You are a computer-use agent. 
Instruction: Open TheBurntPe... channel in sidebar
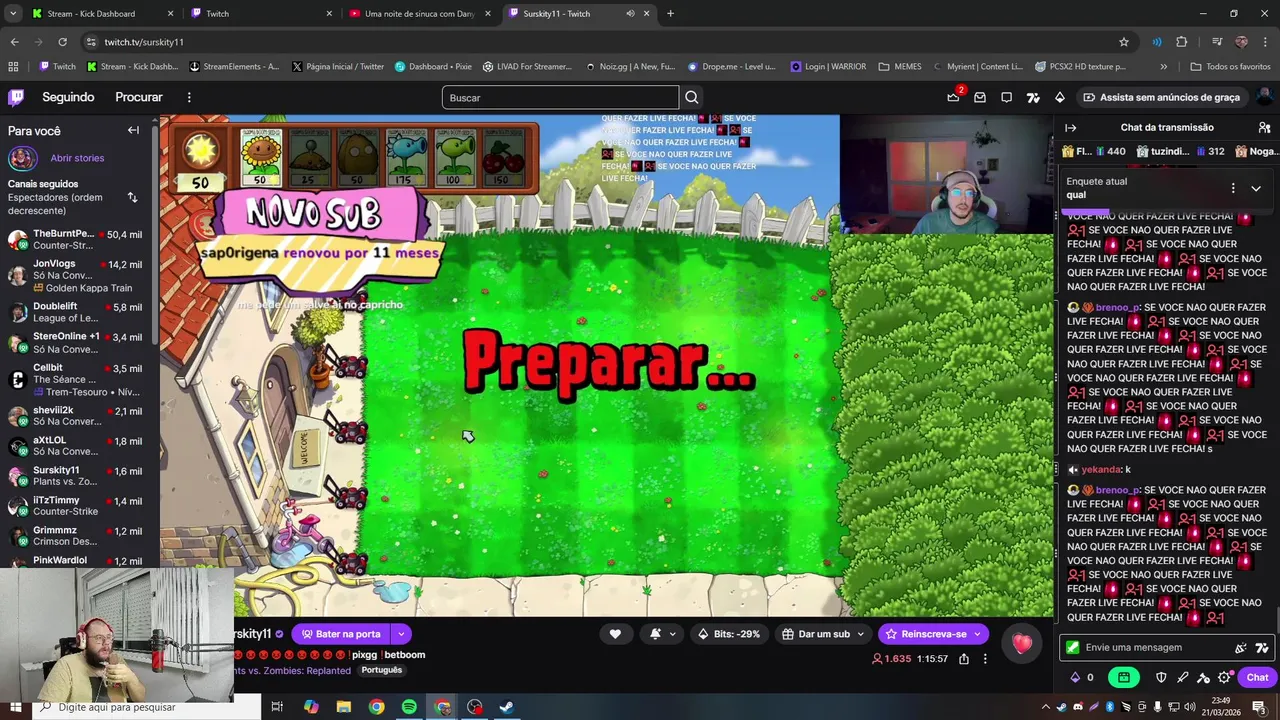78,239
